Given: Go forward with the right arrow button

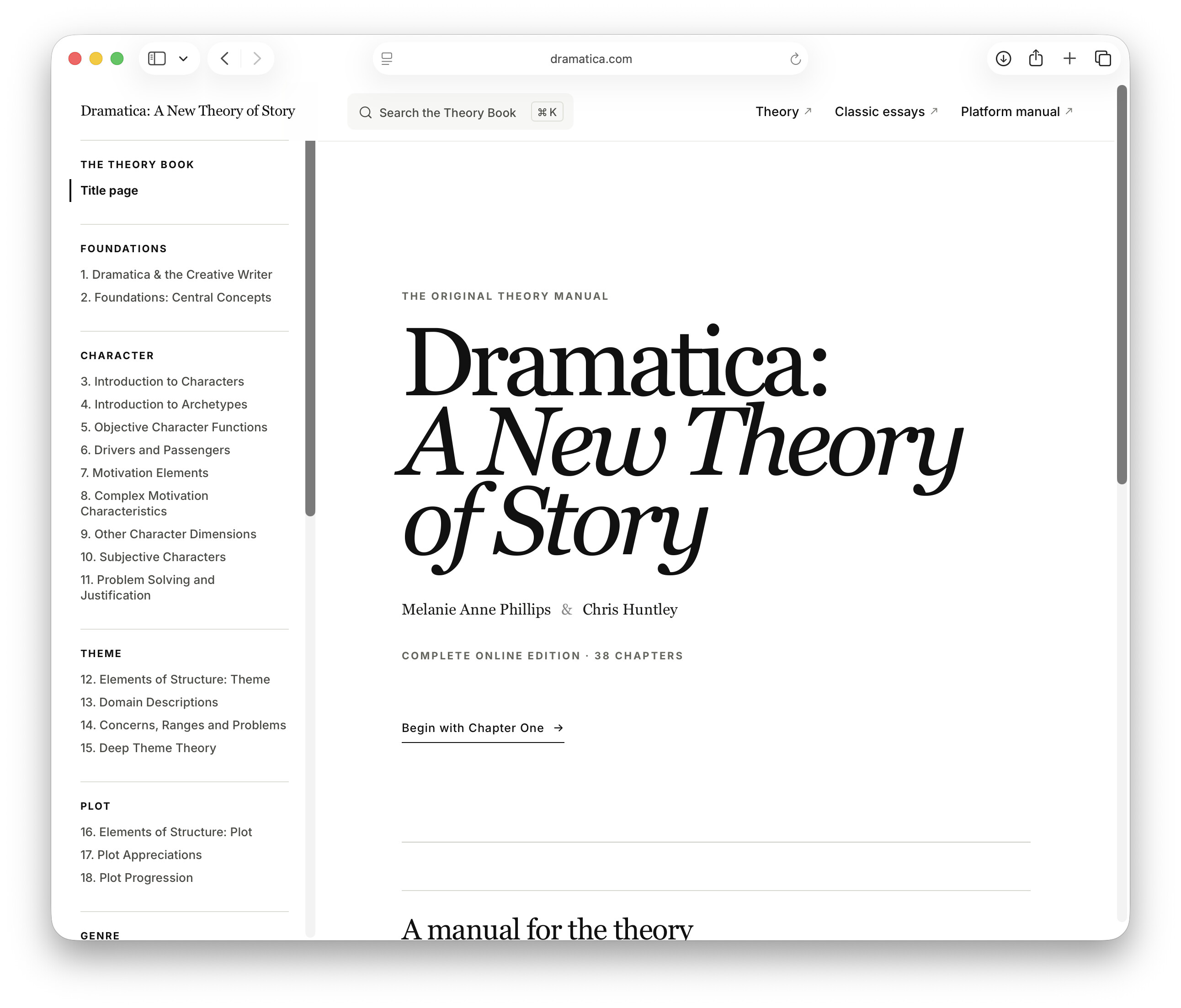Looking at the screenshot, I should pyautogui.click(x=257, y=58).
